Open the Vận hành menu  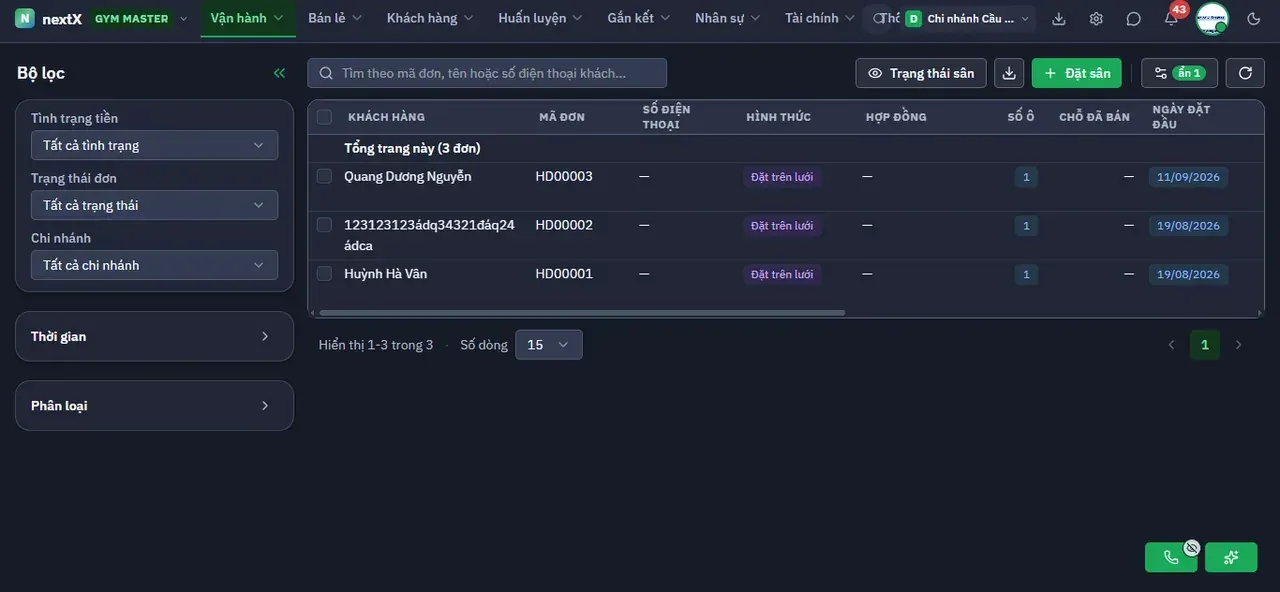[247, 18]
